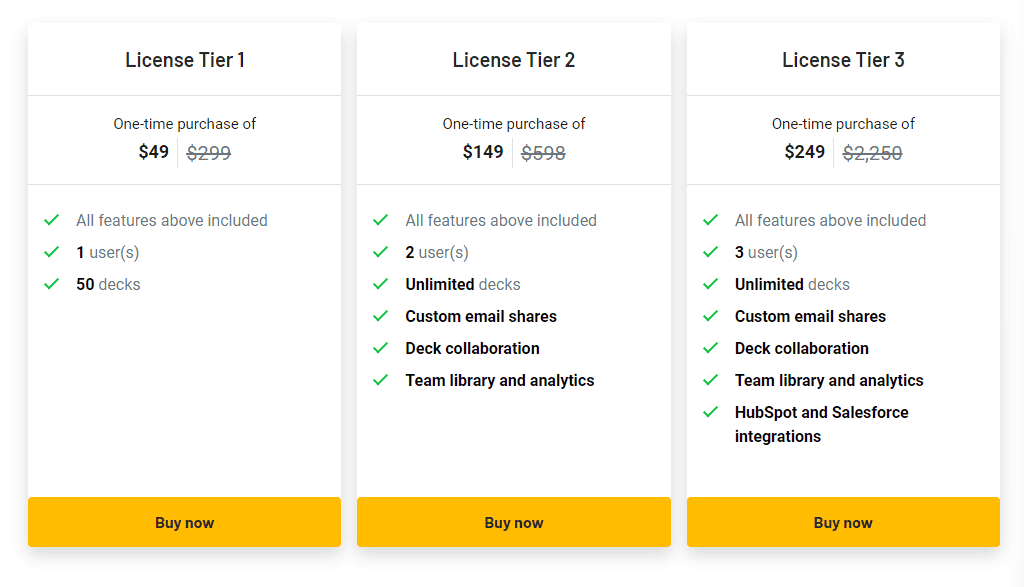This screenshot has height=587, width=1024.
Task: Click Tier 2 'Unlimited decks' feature text
Action: click(462, 284)
